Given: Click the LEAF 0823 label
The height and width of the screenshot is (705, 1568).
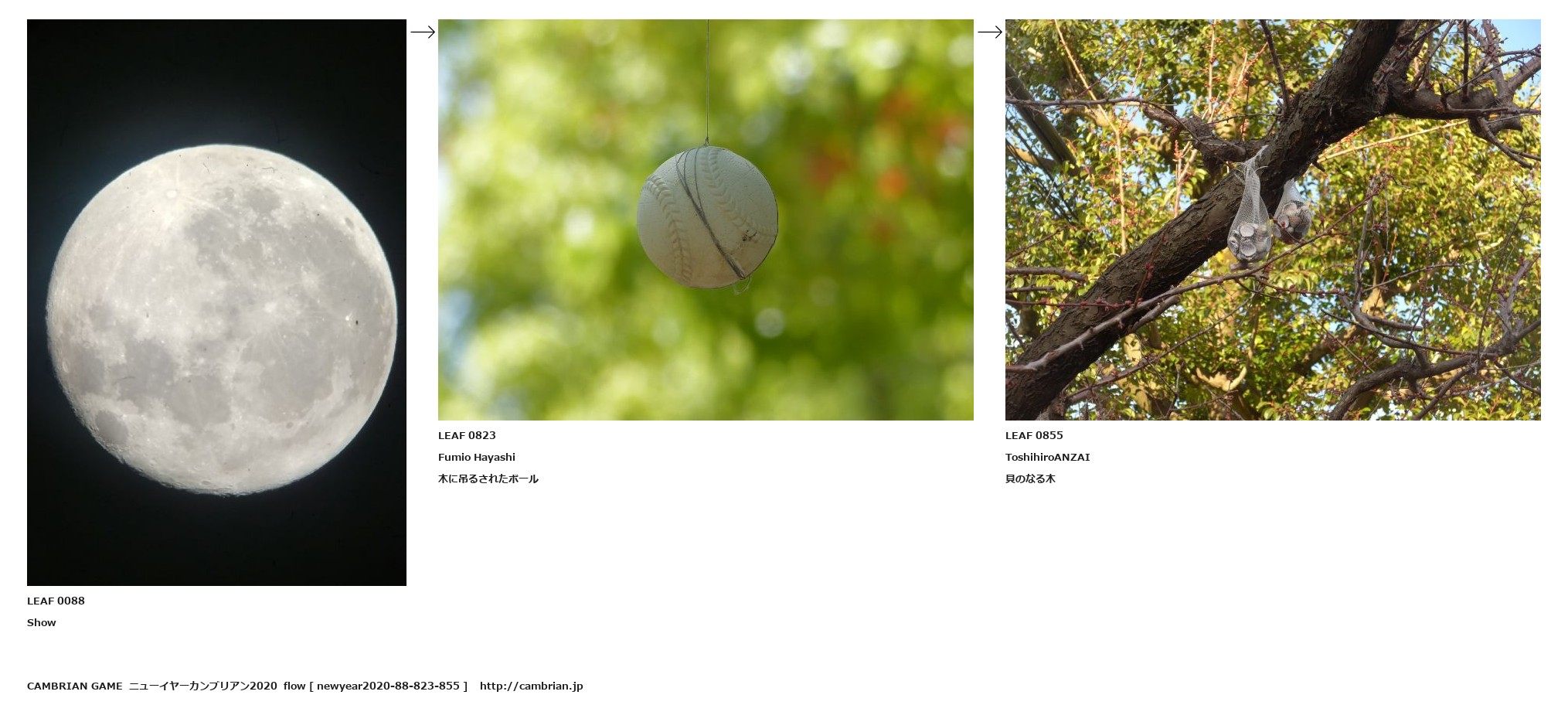Looking at the screenshot, I should pos(467,435).
